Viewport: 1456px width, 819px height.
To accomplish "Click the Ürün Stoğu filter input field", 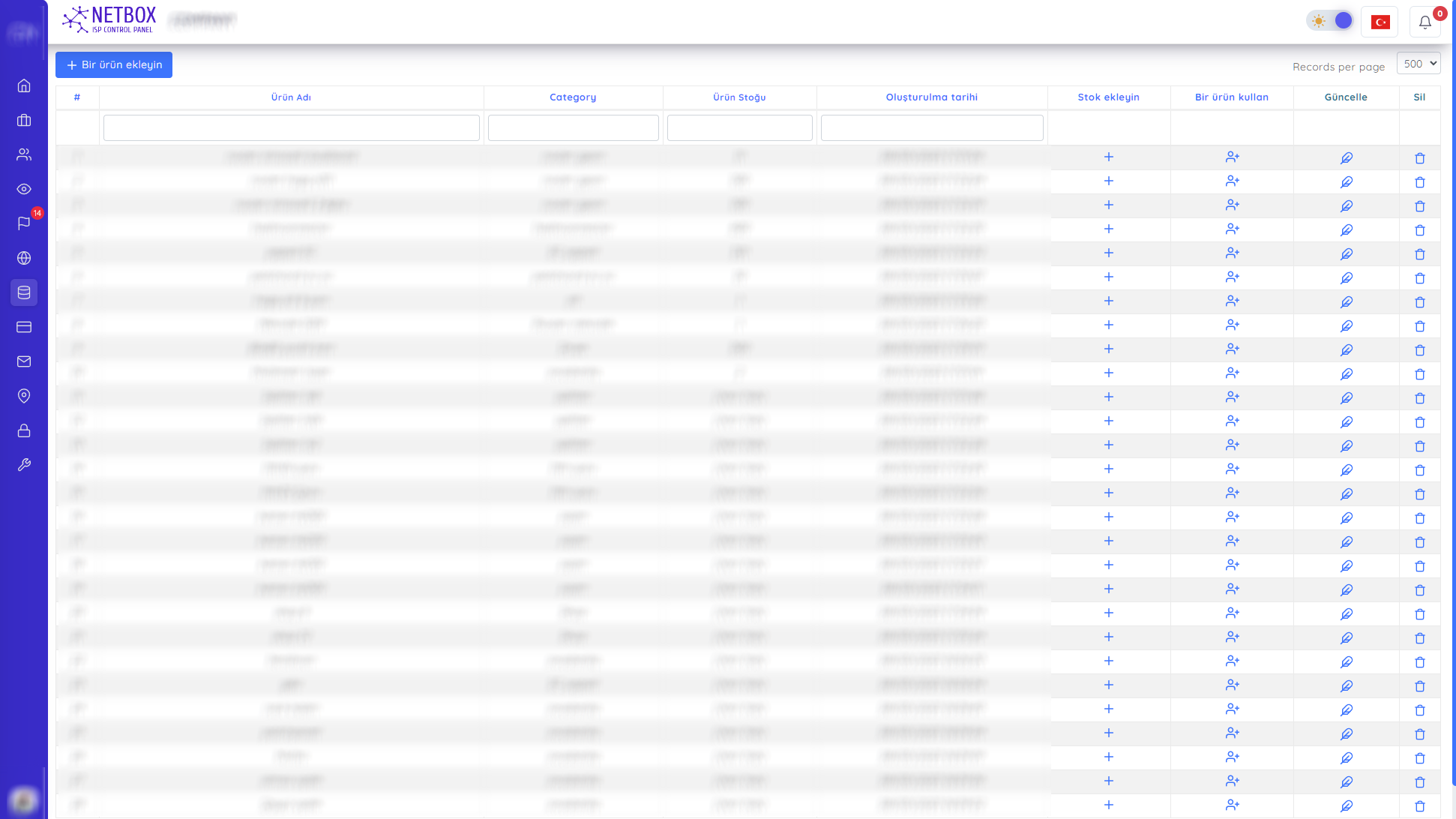I will [x=739, y=127].
